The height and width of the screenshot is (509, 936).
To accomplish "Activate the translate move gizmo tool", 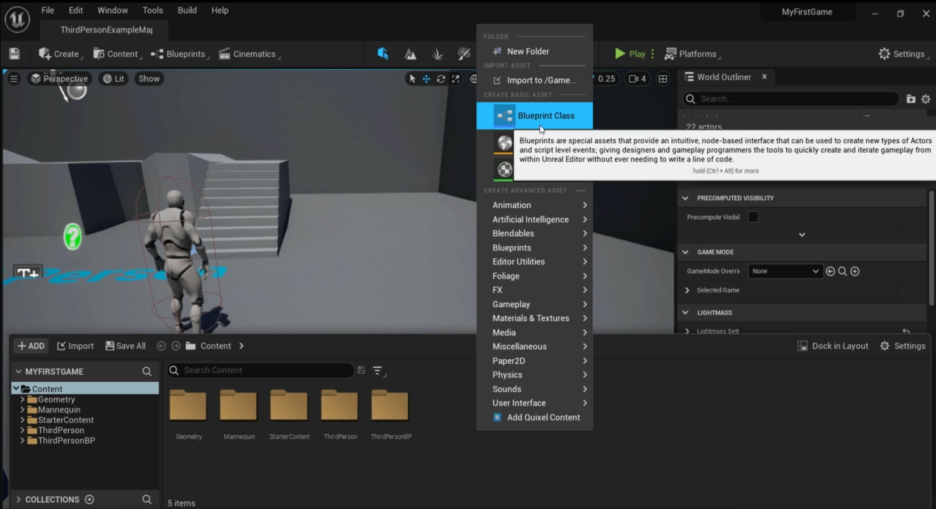I will [x=426, y=79].
